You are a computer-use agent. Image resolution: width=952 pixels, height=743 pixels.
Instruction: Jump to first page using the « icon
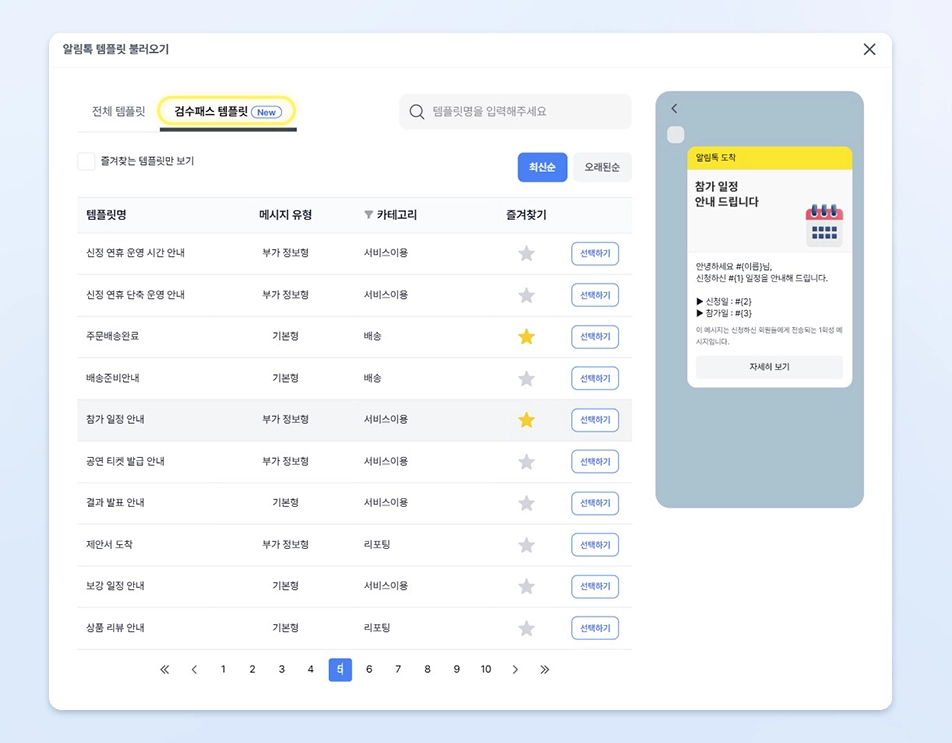pos(164,670)
